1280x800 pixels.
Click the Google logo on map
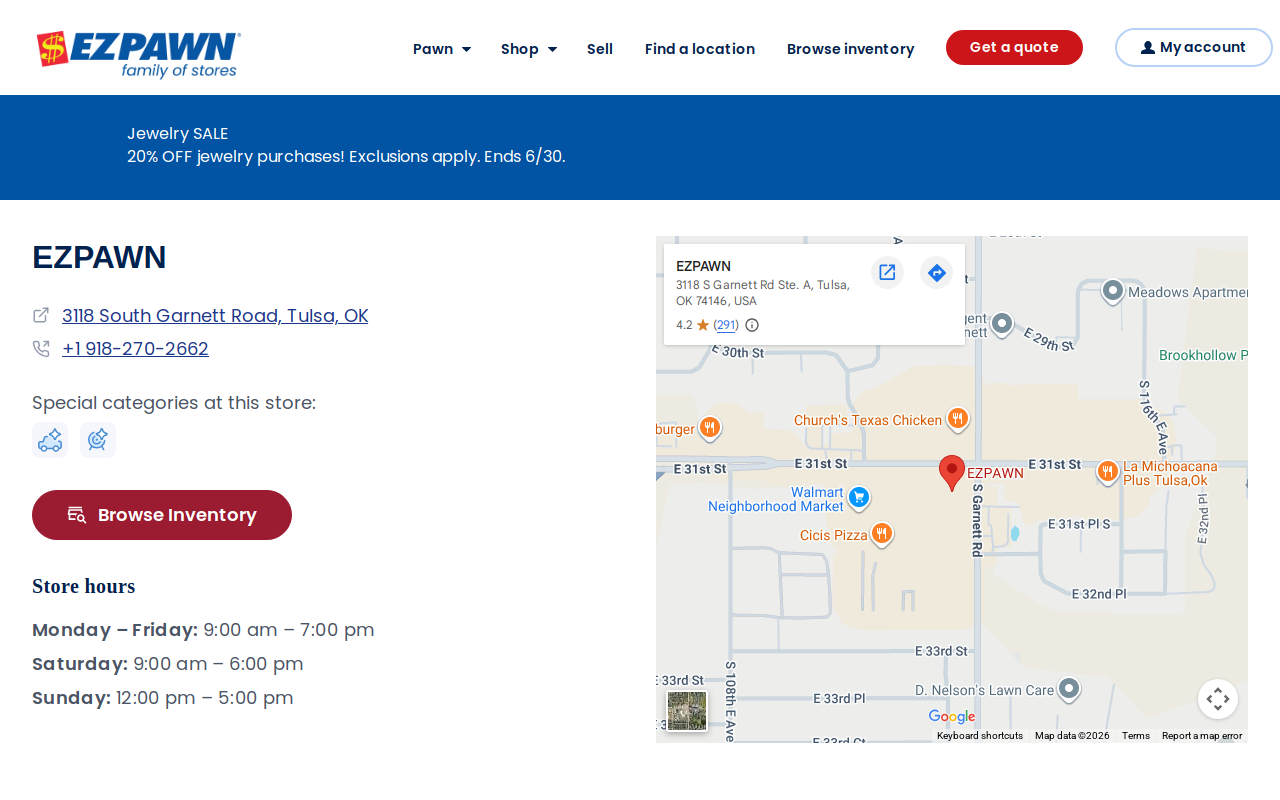click(x=951, y=716)
